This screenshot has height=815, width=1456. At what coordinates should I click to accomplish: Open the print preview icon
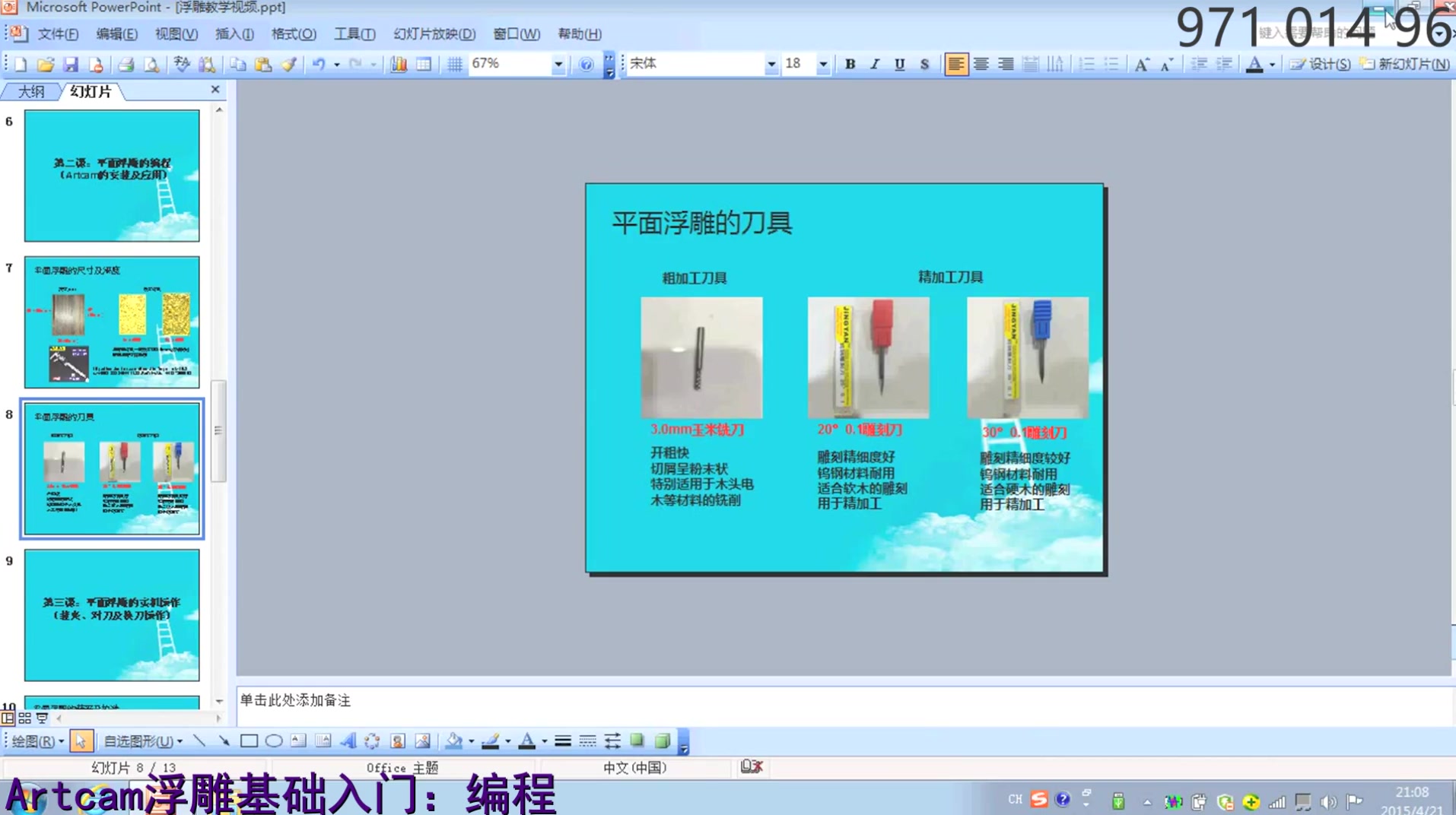(x=151, y=64)
